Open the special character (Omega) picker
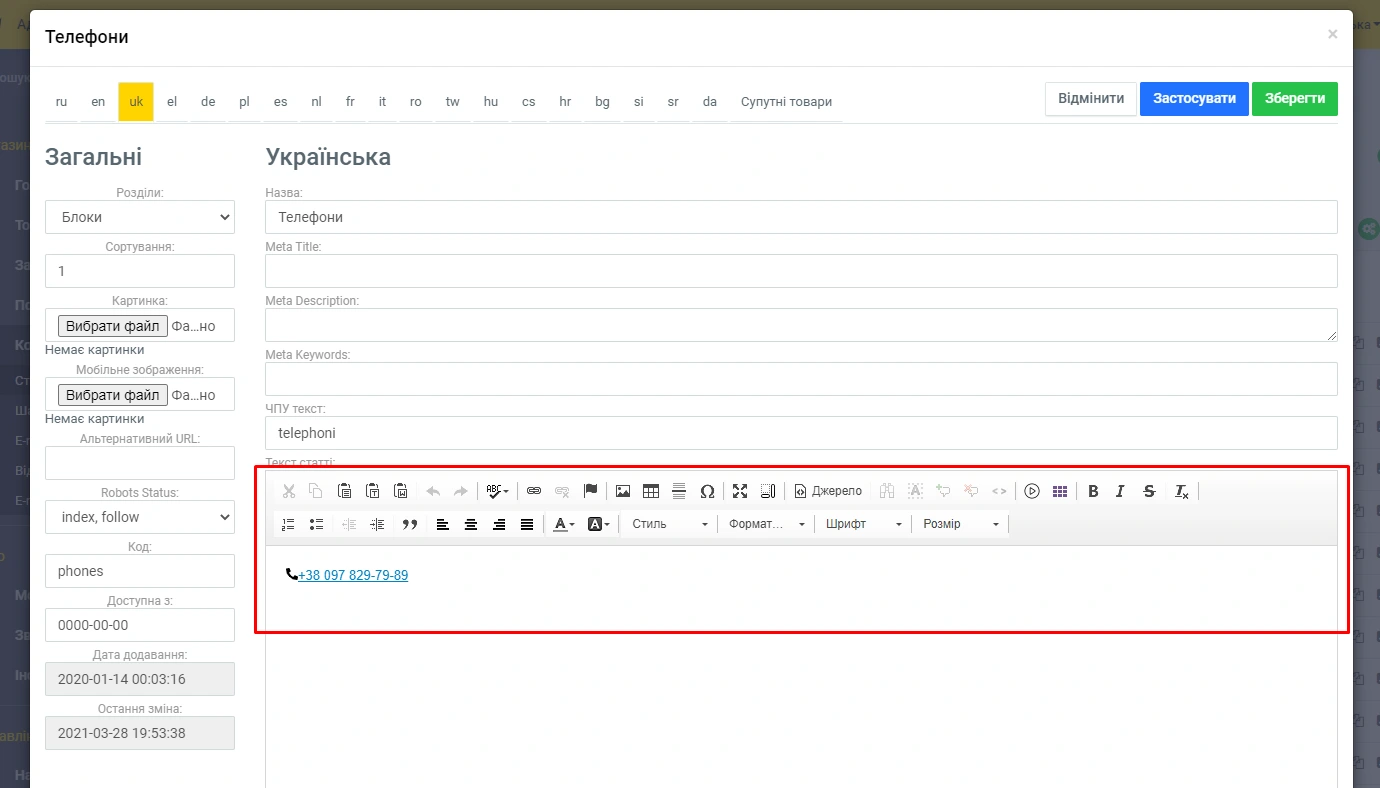Screen dimensions: 1380x788 click(x=707, y=491)
